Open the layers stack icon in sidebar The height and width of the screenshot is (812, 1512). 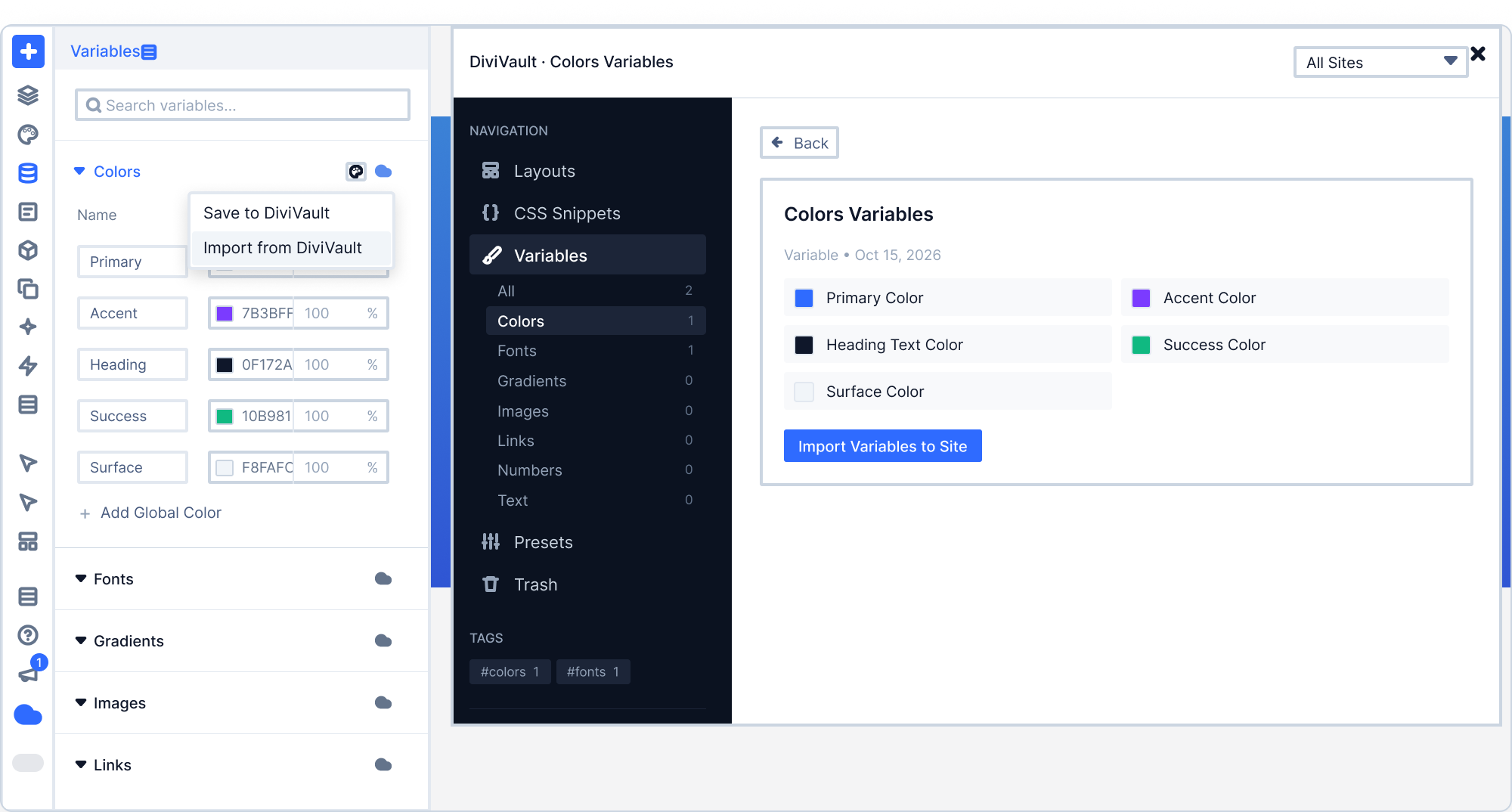28,95
